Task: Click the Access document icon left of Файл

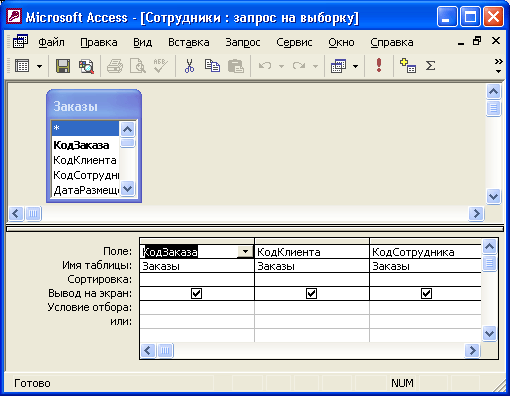Action: point(20,42)
